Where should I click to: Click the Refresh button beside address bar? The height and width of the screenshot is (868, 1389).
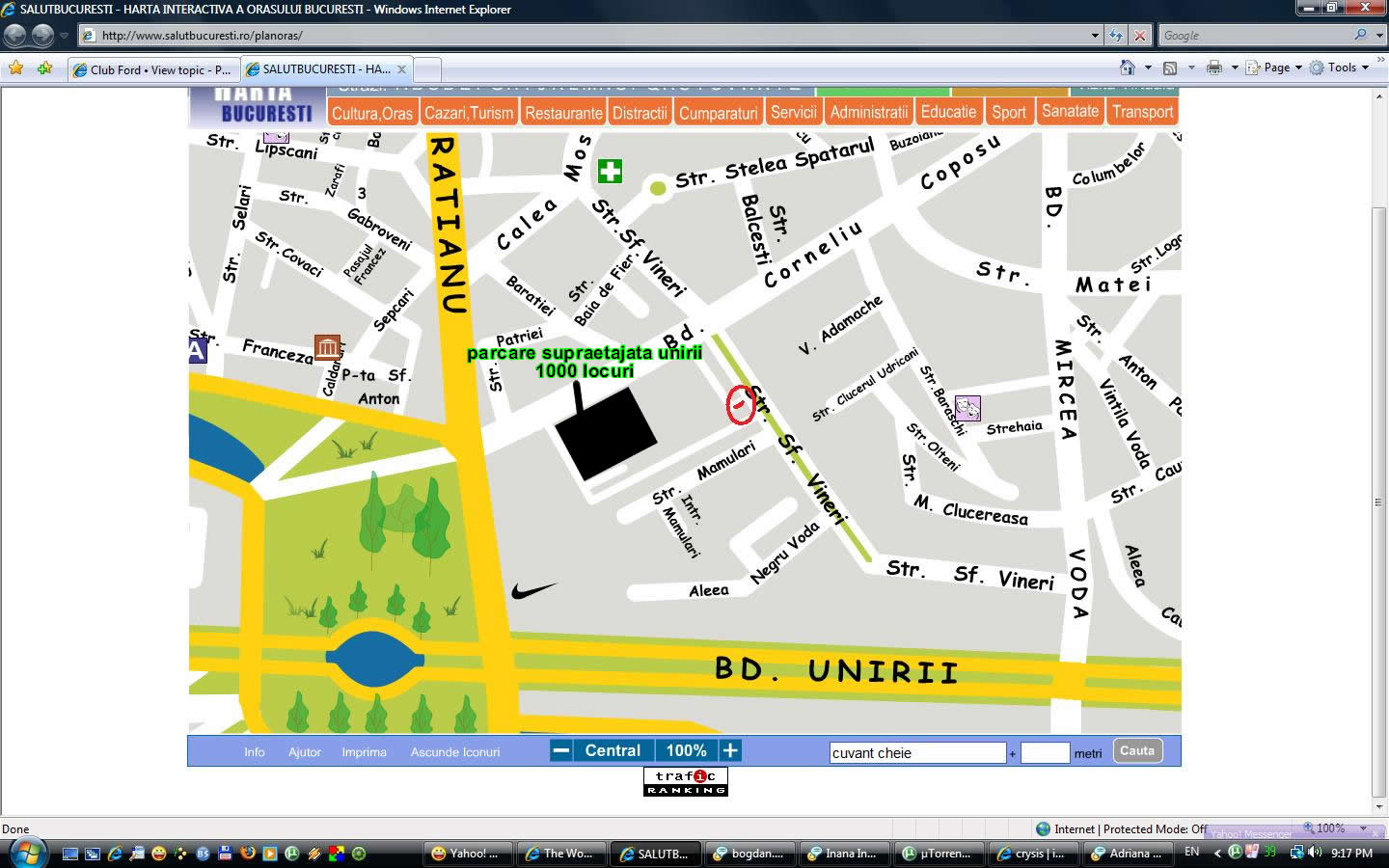pos(1116,36)
